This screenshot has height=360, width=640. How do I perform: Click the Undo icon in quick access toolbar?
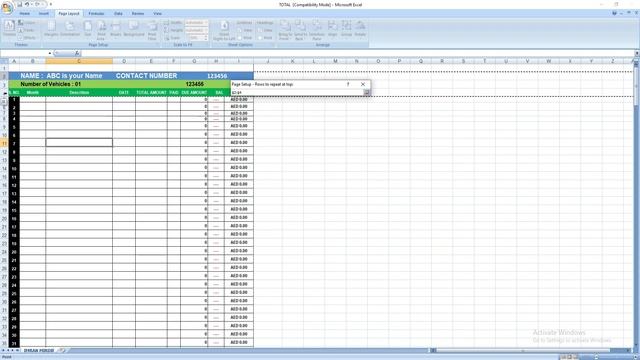(27, 4)
